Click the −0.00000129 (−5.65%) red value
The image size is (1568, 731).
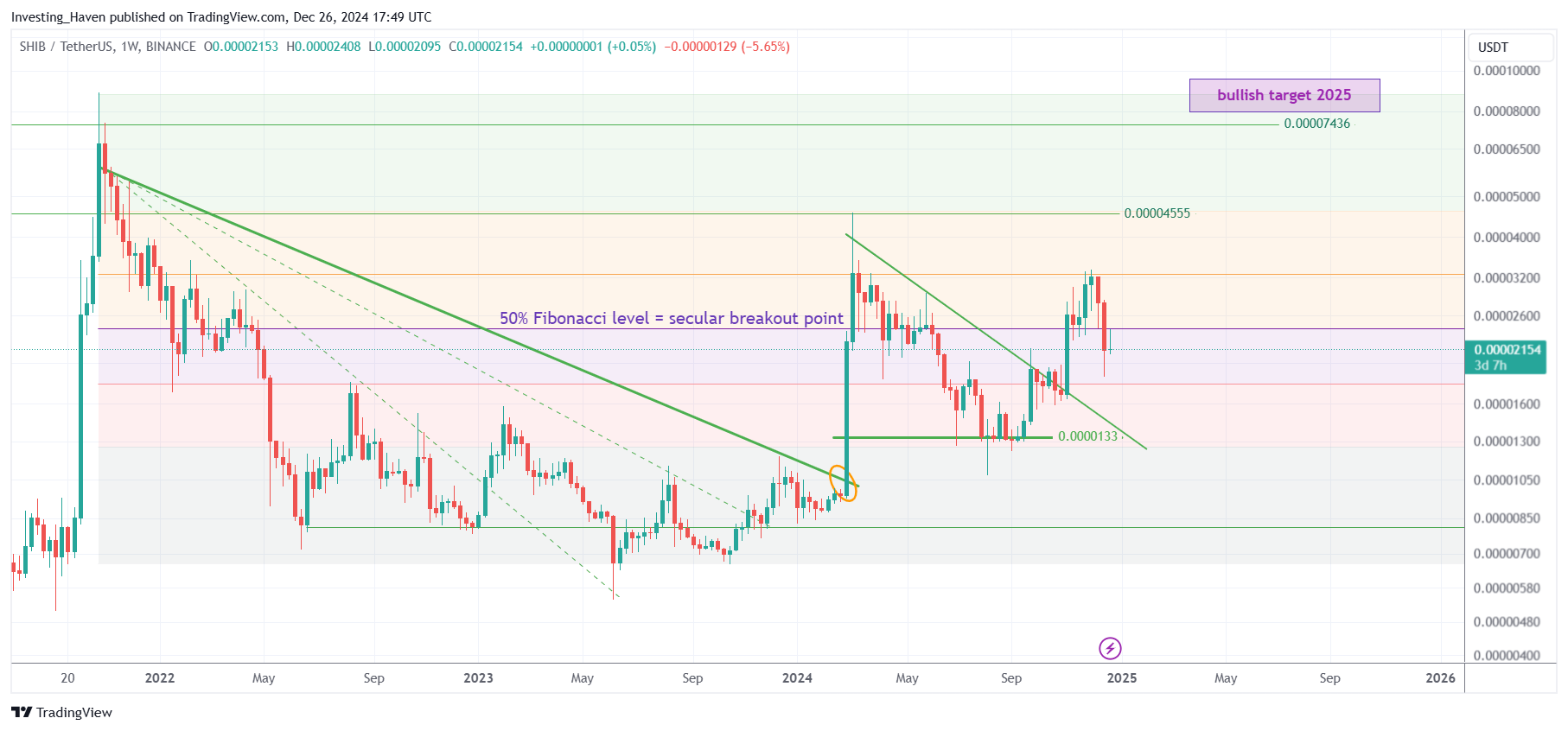pos(727,47)
